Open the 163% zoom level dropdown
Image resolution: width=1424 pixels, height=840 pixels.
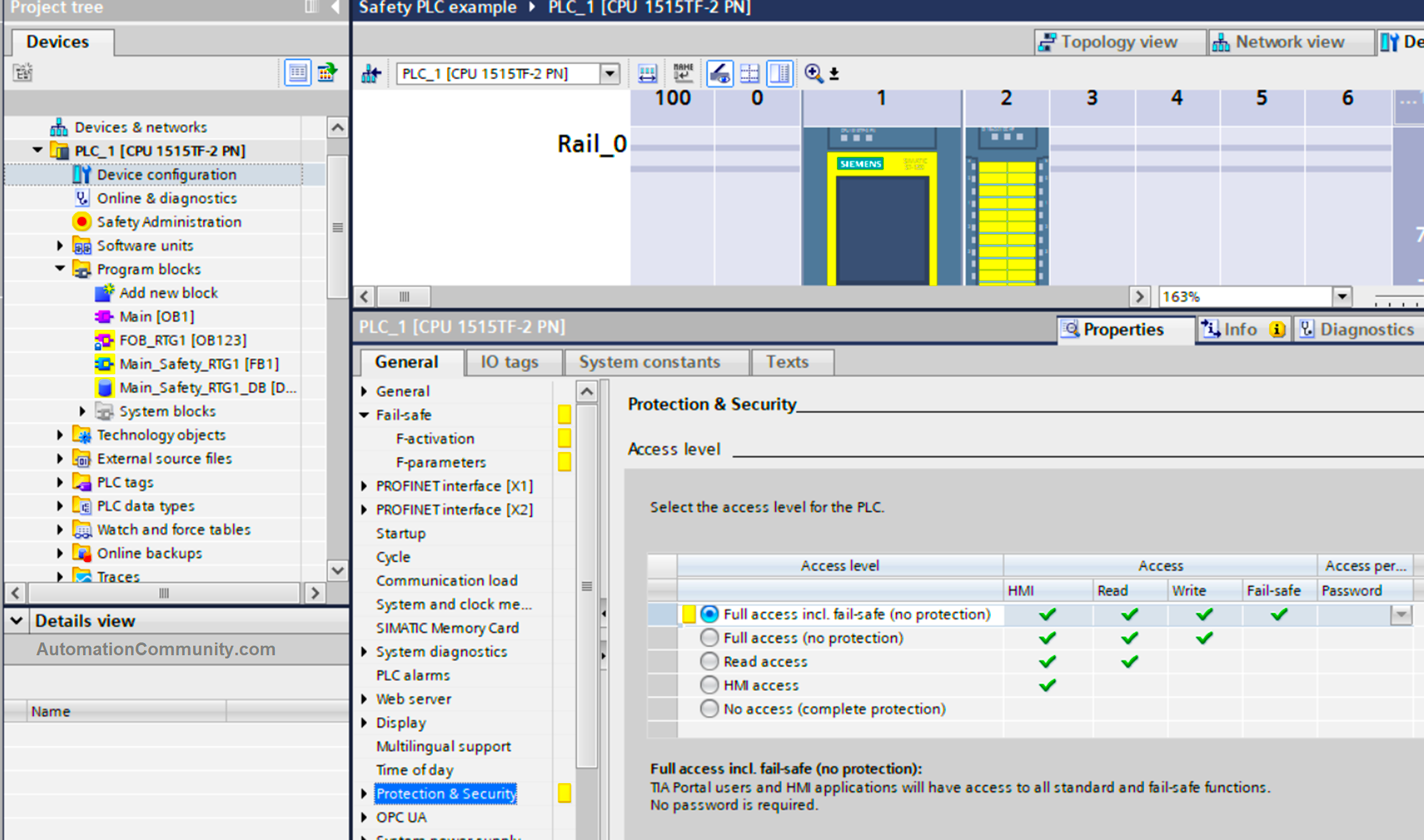coord(1342,296)
